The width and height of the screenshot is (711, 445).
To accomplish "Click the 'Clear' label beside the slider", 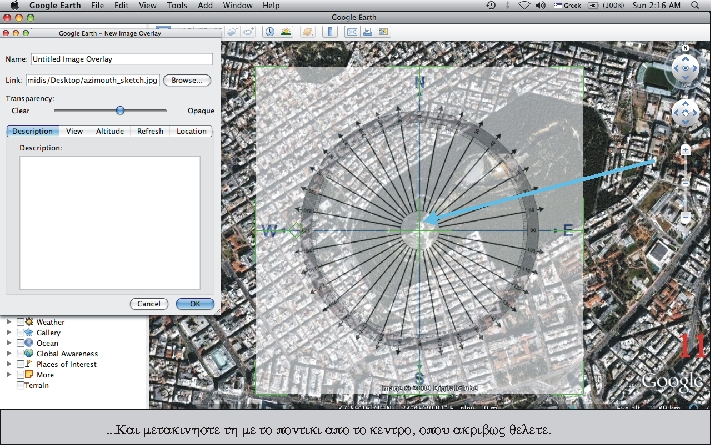I will tap(20, 111).
